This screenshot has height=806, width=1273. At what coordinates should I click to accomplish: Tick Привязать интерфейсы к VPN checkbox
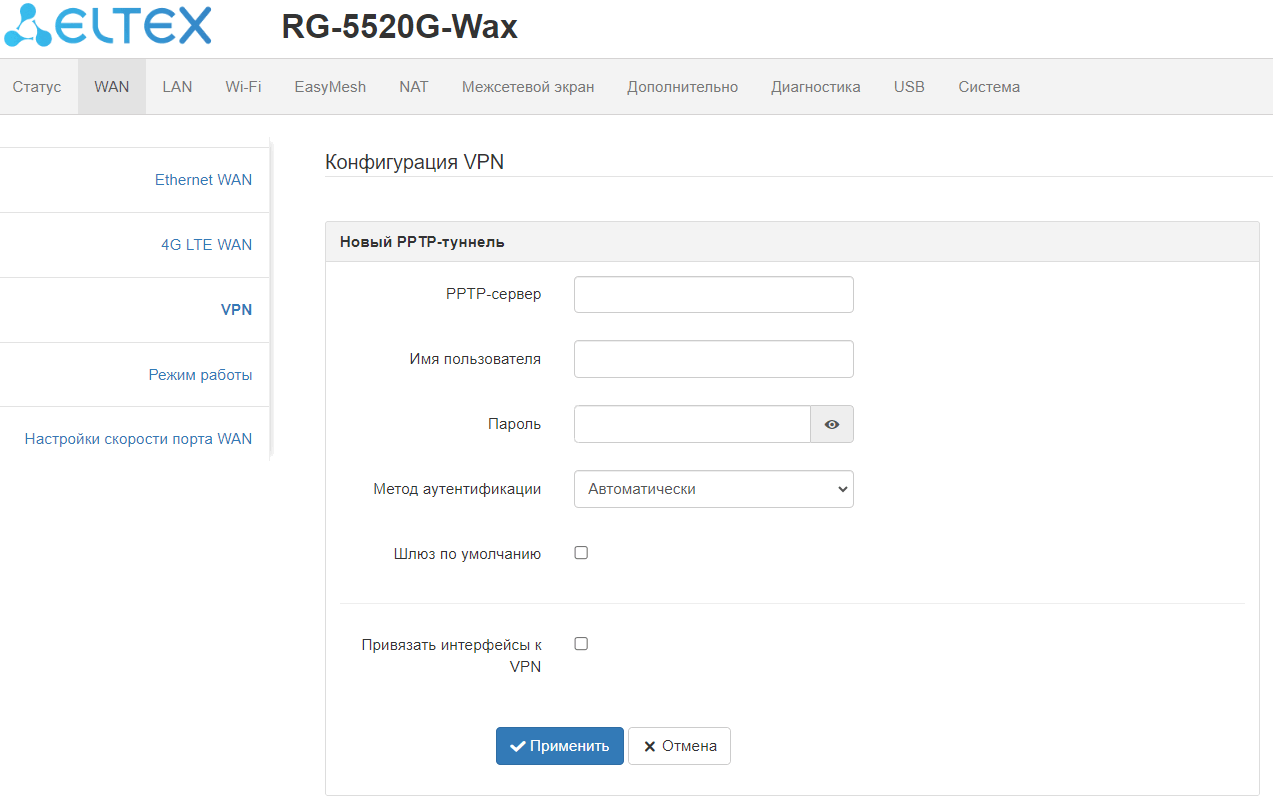(x=581, y=644)
